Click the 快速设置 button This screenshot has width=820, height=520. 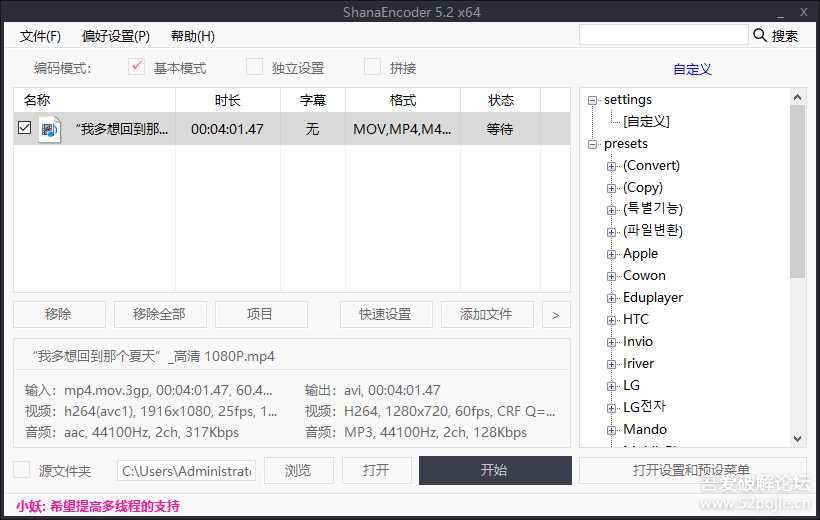point(386,314)
